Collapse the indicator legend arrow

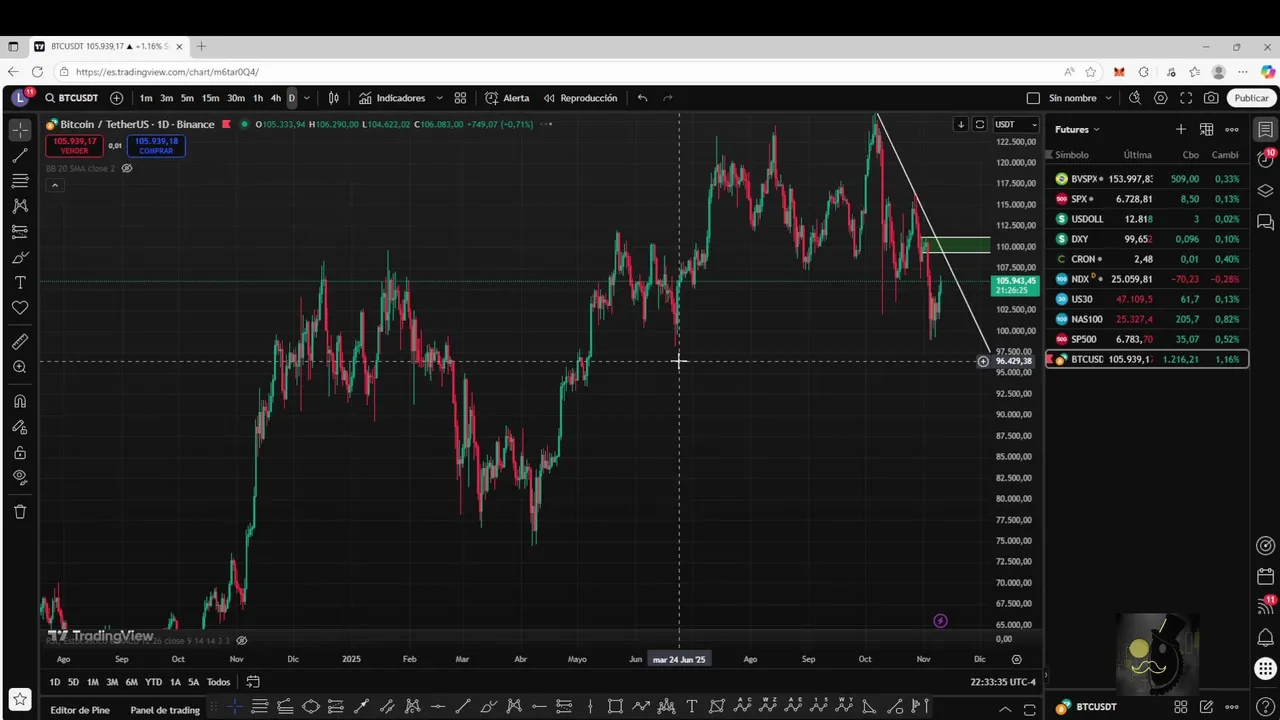click(55, 185)
